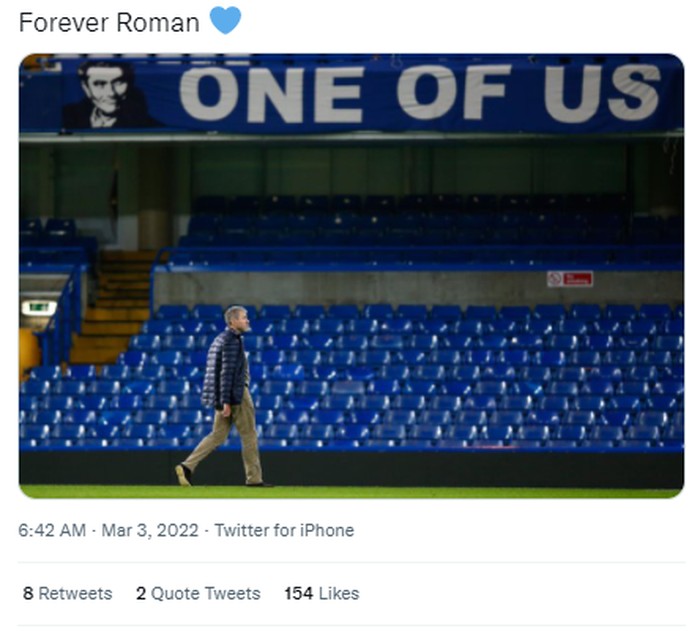Open the 6:42 AM timestamp link
The width and height of the screenshot is (700, 631).
tap(52, 530)
